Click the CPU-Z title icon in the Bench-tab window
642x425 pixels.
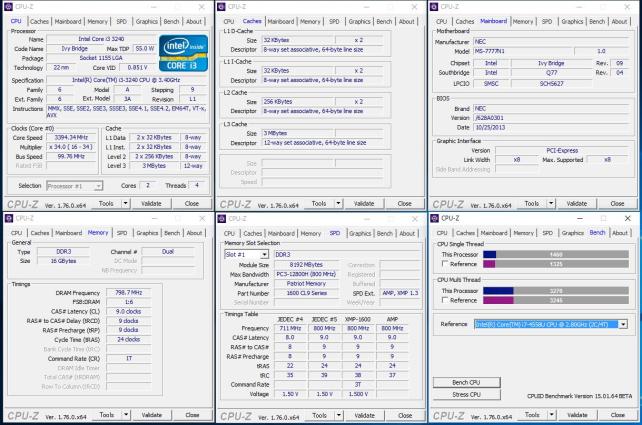tap(434, 218)
